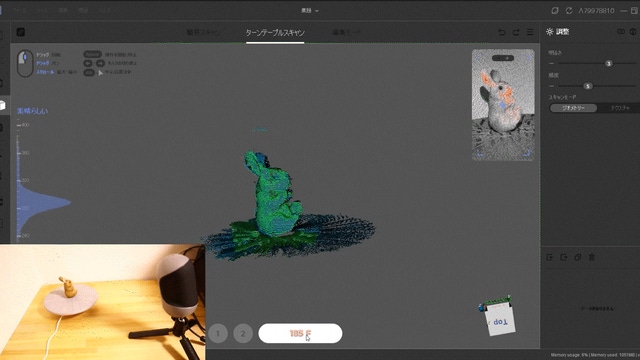Click the trash delete icon in model panel
Screen dimensions: 640x360
pyautogui.click(x=591, y=257)
